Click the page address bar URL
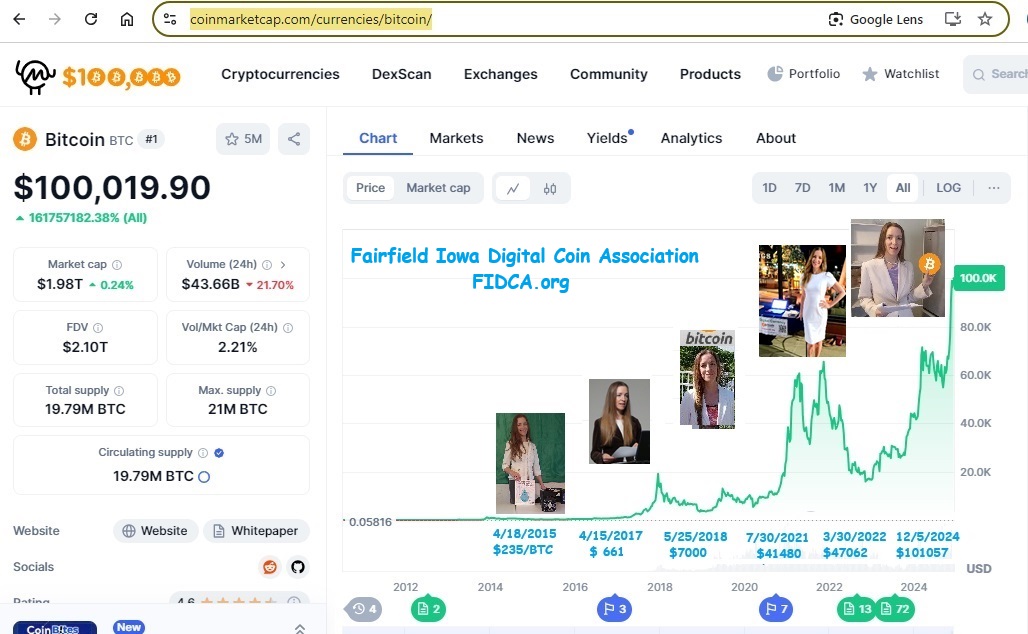 tap(311, 19)
